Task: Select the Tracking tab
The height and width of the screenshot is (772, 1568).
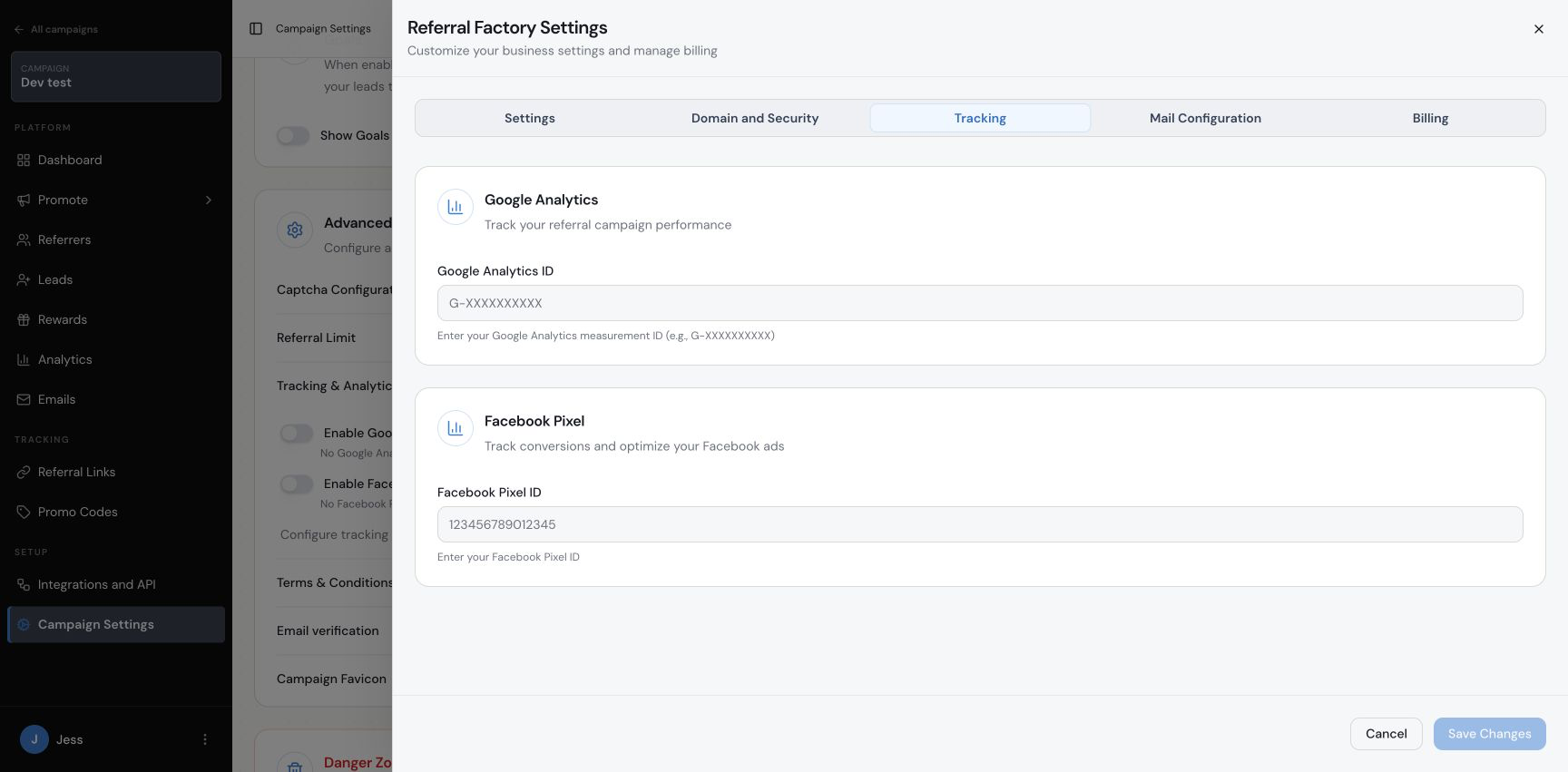Action: pos(980,118)
